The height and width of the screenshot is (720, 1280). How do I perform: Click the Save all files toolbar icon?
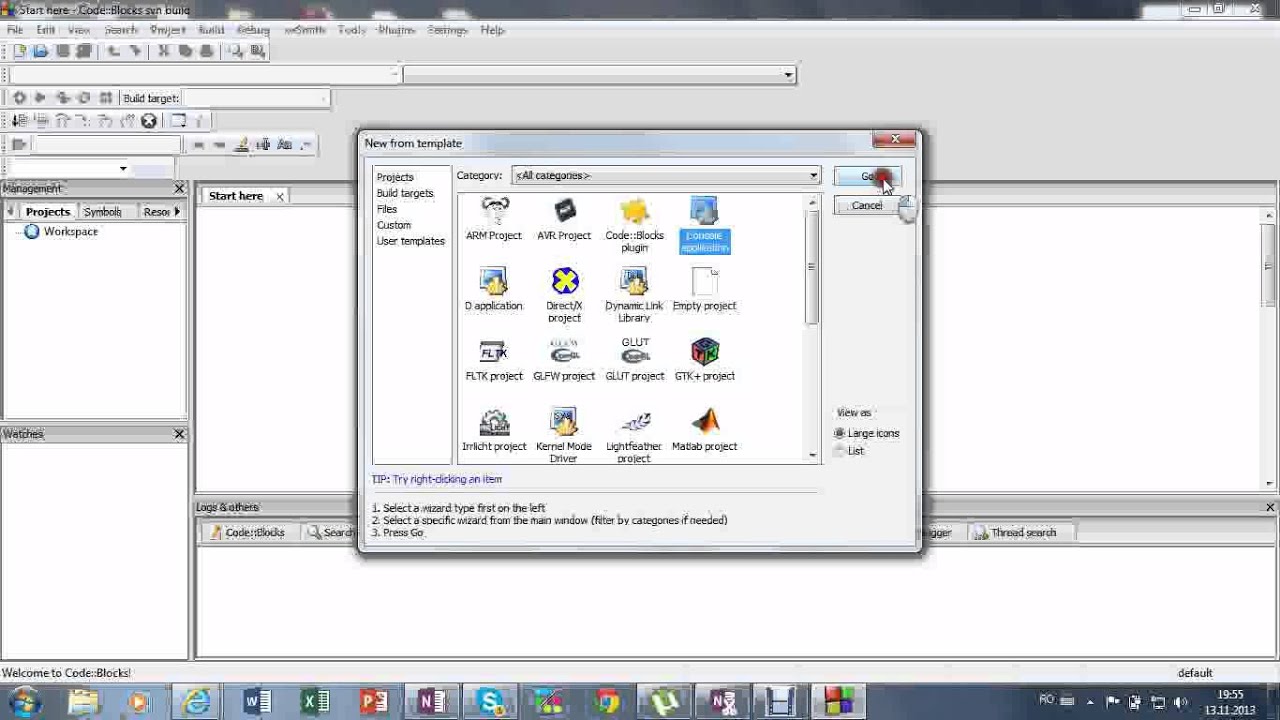84,51
